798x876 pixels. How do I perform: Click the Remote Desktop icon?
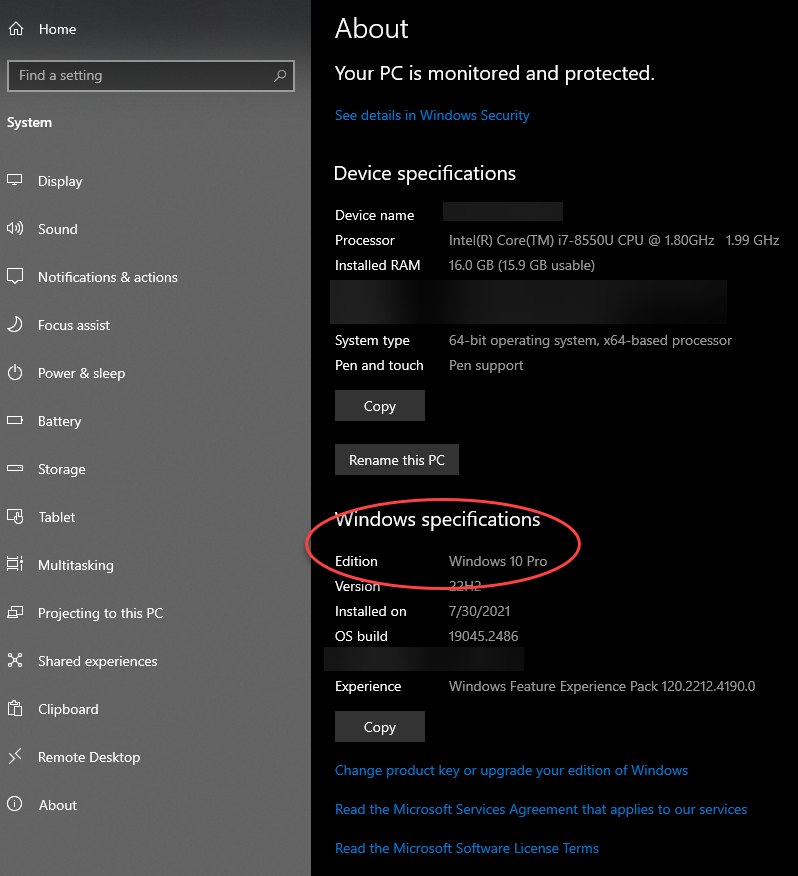tap(15, 756)
